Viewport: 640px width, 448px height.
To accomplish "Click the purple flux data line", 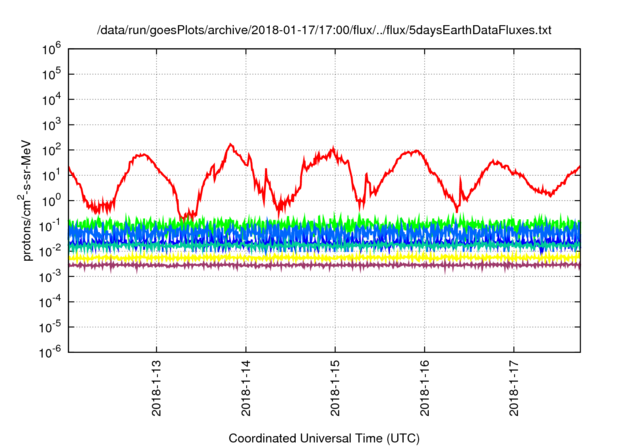I will click(x=324, y=266).
